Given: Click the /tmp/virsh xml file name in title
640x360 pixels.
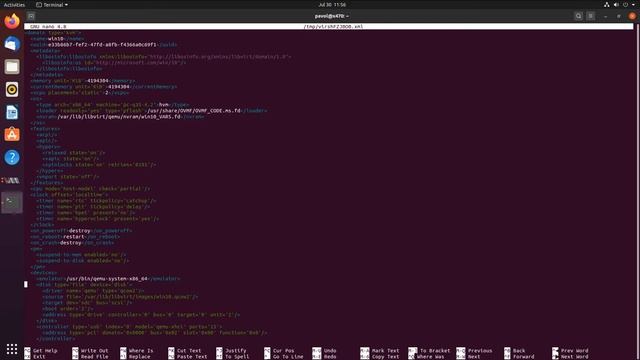Looking at the screenshot, I should (333, 27).
